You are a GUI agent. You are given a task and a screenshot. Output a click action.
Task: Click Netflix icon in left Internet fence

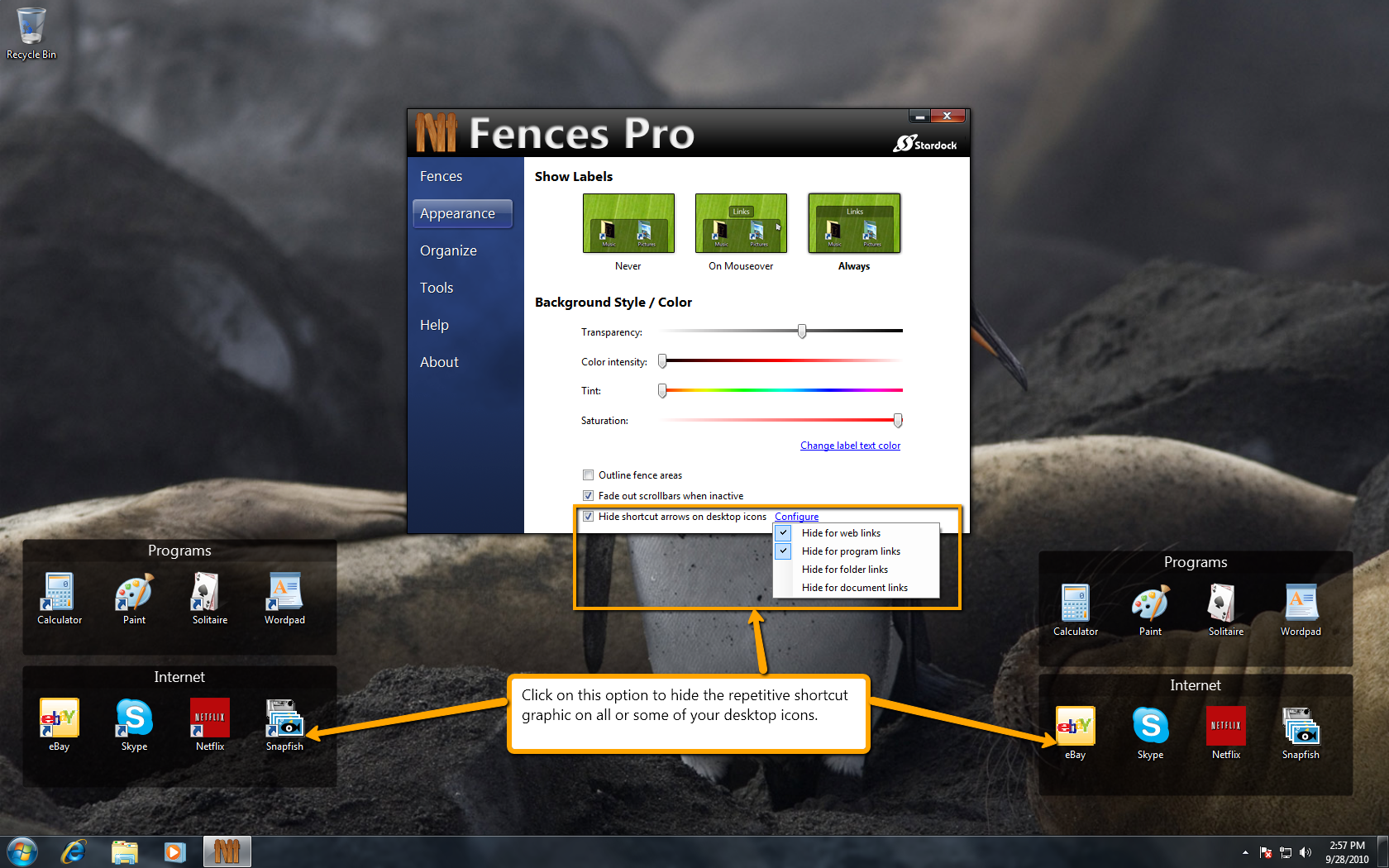(x=209, y=724)
